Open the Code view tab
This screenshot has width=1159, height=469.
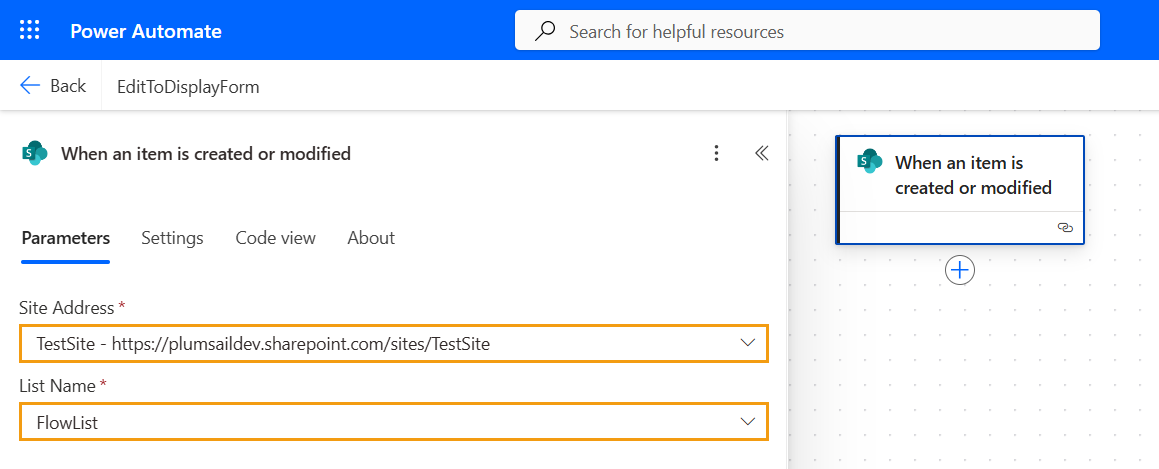pyautogui.click(x=275, y=238)
